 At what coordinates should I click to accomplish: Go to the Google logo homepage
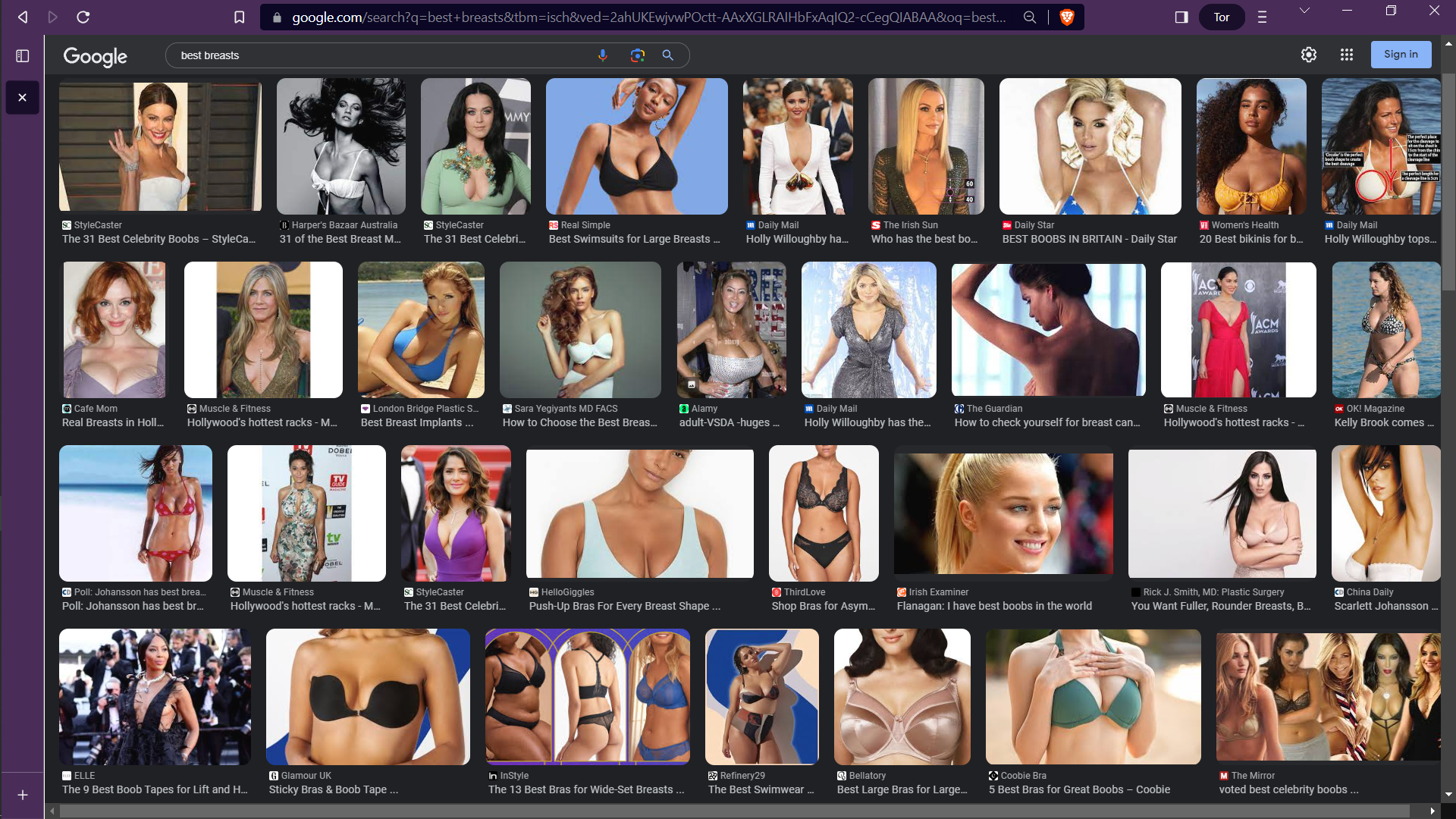pos(96,56)
